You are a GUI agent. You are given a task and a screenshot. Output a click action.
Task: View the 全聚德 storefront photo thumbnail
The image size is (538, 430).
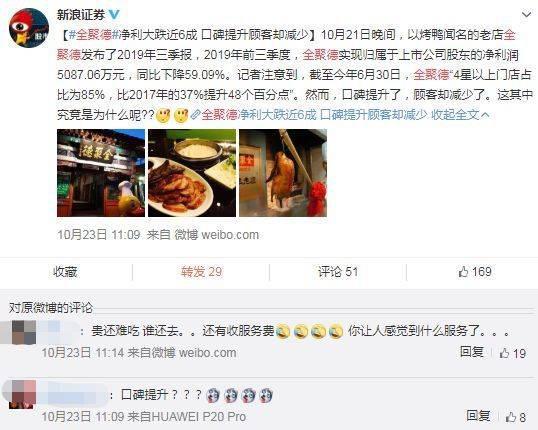101,173
